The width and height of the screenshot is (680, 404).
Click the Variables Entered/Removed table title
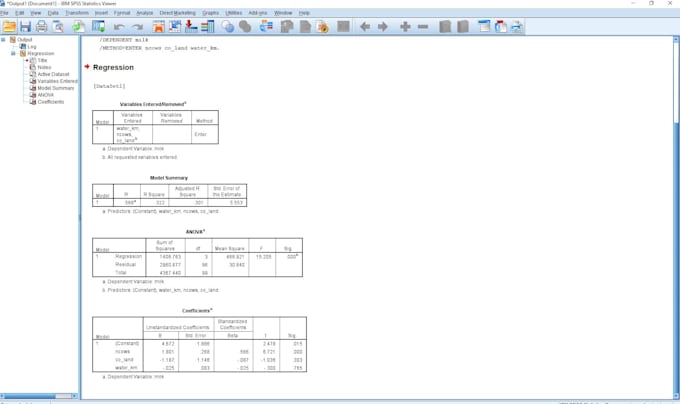153,104
